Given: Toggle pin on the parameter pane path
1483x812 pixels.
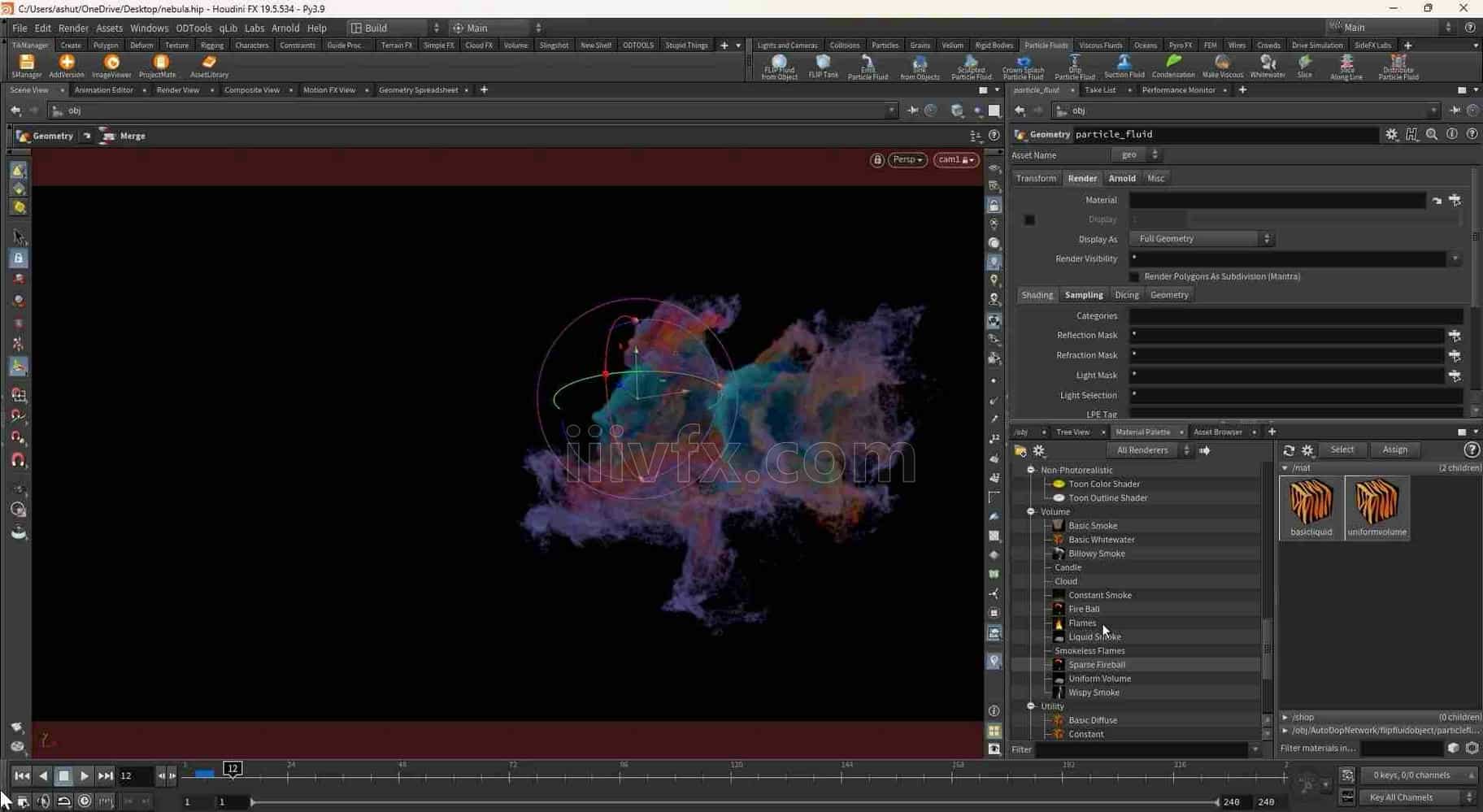Looking at the screenshot, I should point(1455,111).
